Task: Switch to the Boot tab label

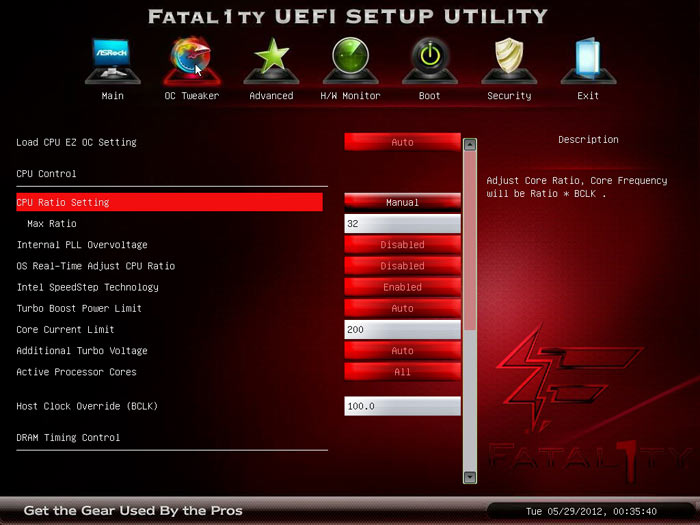Action: pyautogui.click(x=429, y=96)
